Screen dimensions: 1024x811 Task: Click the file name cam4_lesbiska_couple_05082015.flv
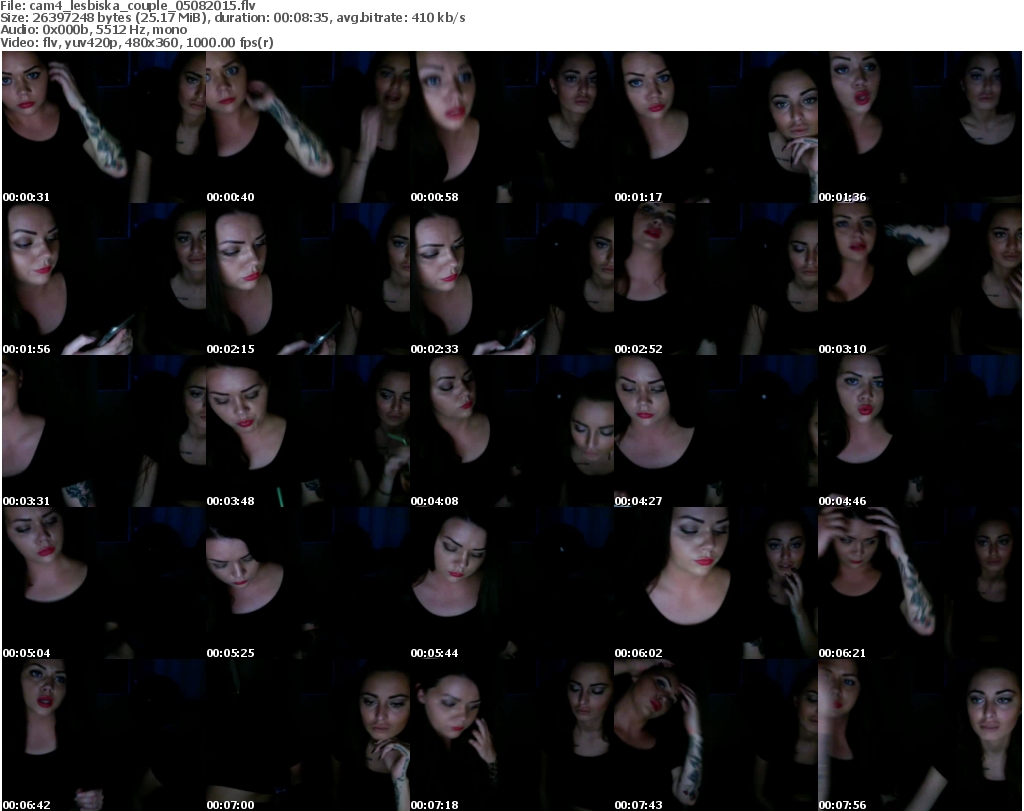coord(142,6)
